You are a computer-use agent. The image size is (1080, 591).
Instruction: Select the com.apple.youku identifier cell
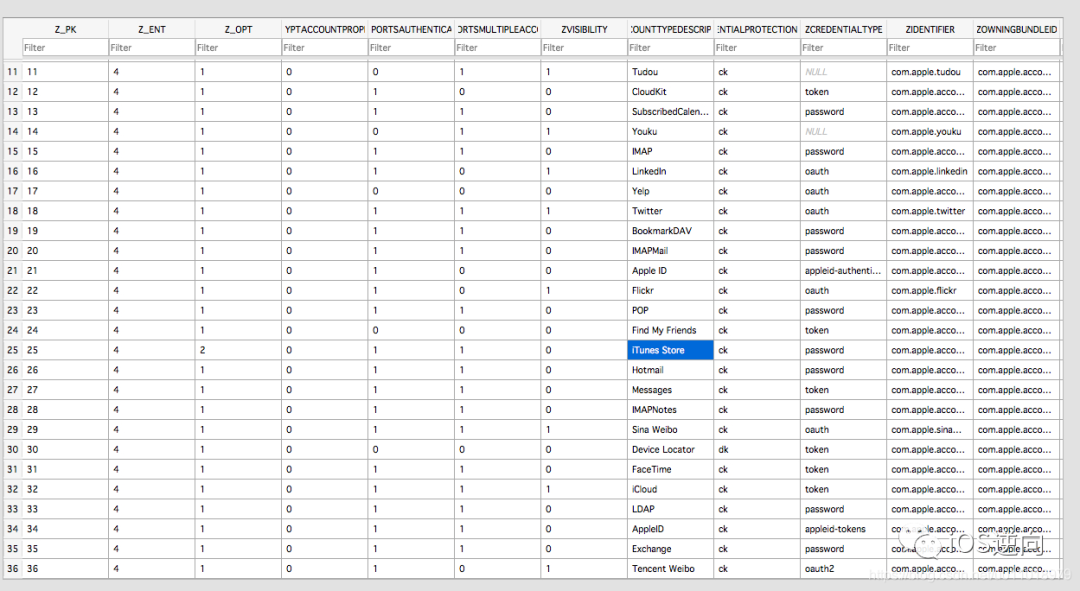pos(930,132)
